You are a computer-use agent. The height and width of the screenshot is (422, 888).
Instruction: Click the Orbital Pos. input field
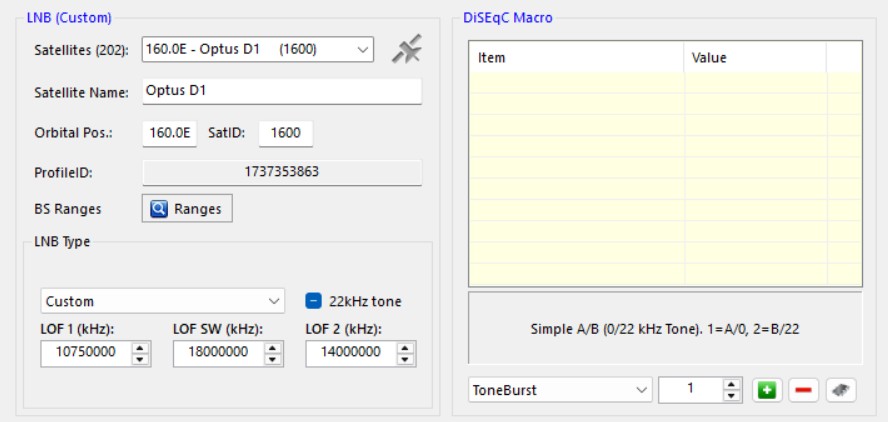point(169,132)
